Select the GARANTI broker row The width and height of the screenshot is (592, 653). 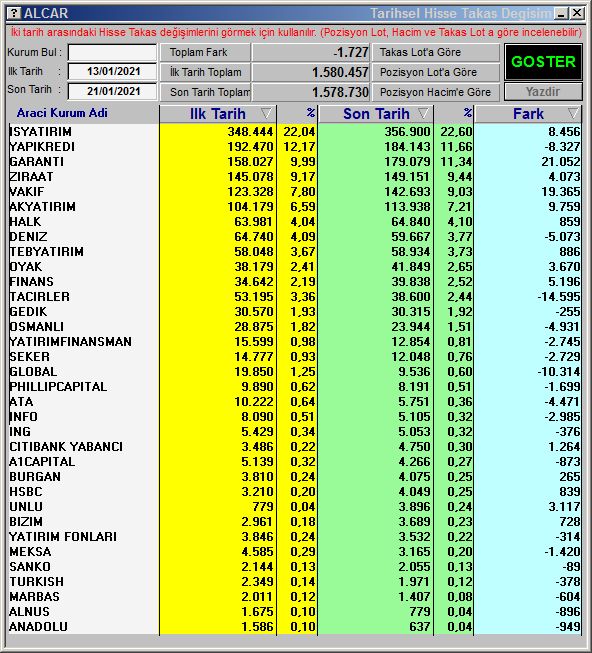(x=294, y=162)
